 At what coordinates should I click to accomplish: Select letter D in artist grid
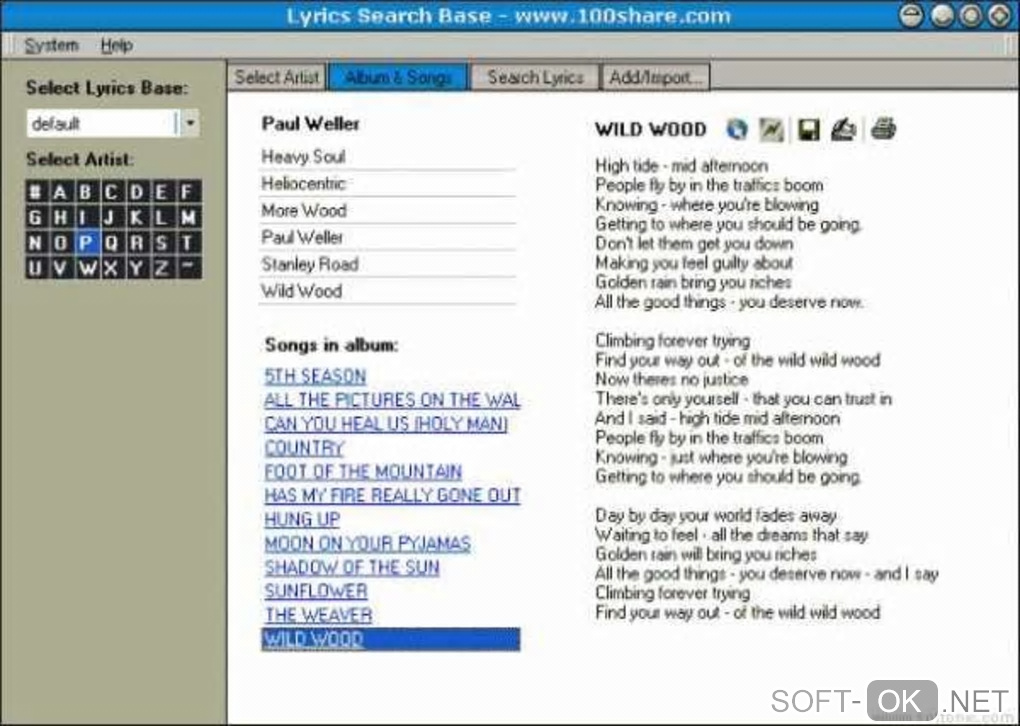tap(137, 192)
